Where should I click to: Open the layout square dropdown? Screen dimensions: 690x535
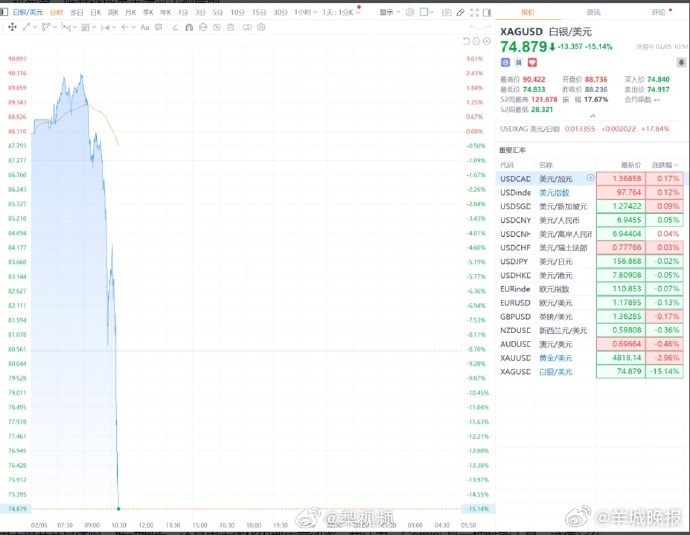point(426,12)
